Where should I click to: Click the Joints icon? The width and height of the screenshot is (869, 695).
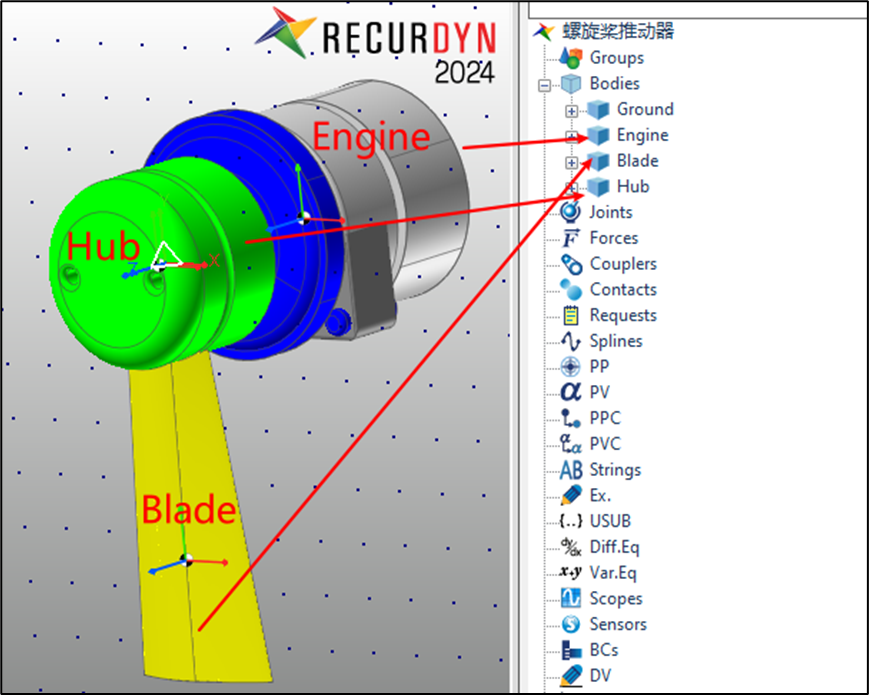click(570, 212)
